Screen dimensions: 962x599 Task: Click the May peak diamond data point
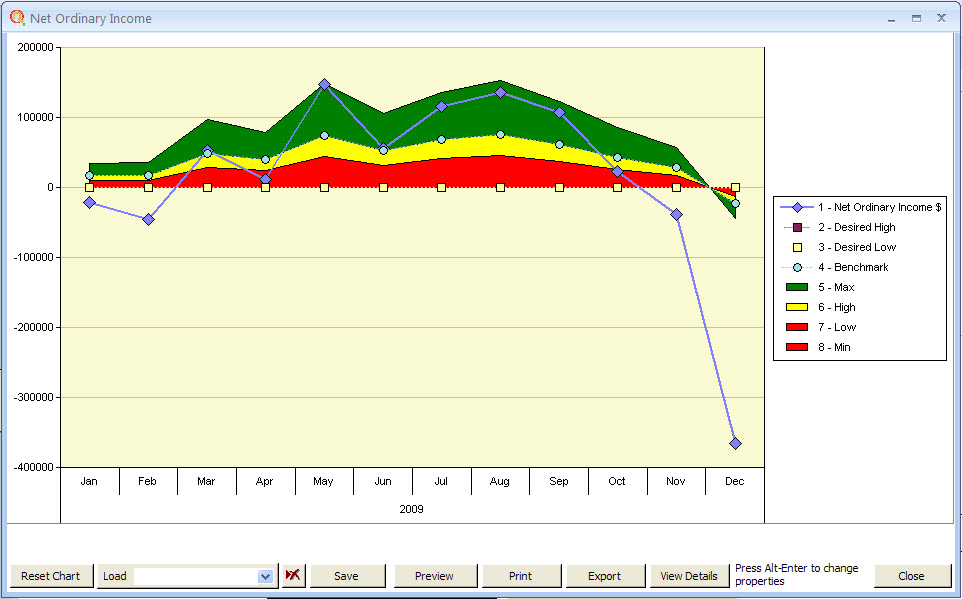(324, 85)
